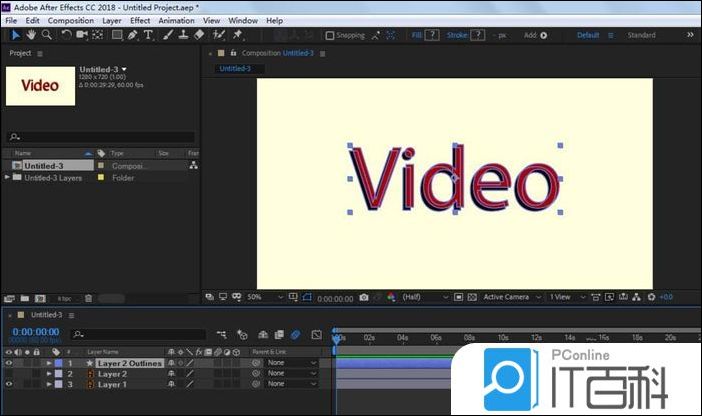Select the Type tool
Screen dimensions: 702x416
149,35
